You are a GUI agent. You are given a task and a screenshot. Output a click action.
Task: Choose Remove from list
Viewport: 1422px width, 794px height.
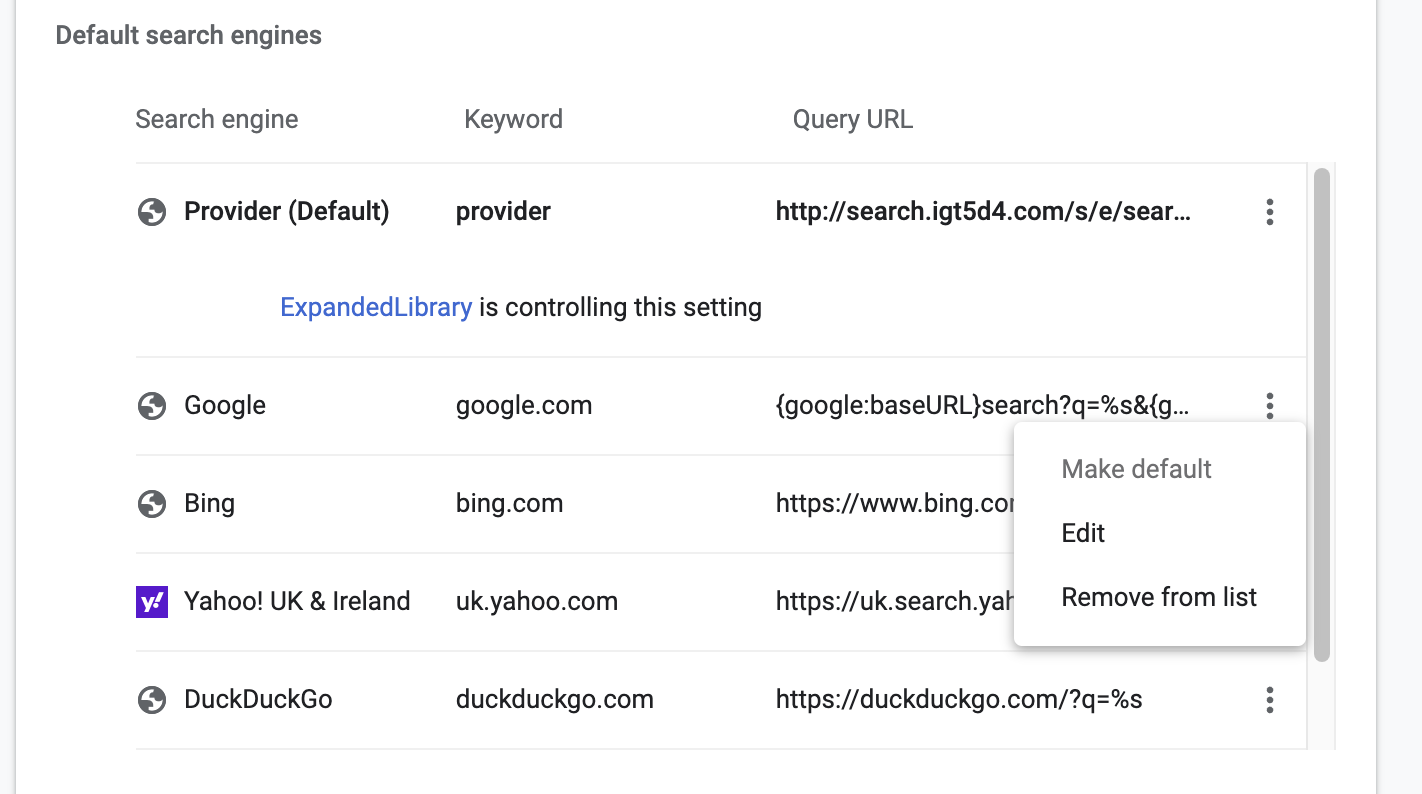1159,597
